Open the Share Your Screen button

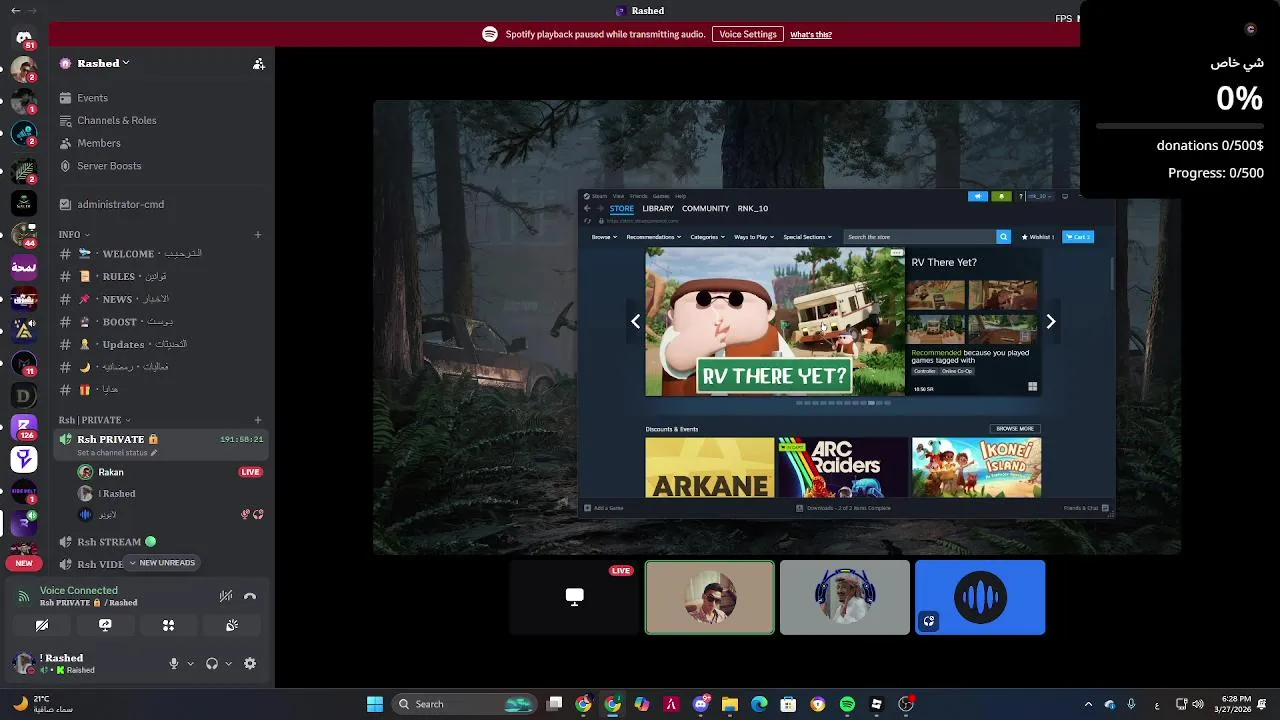tap(105, 625)
